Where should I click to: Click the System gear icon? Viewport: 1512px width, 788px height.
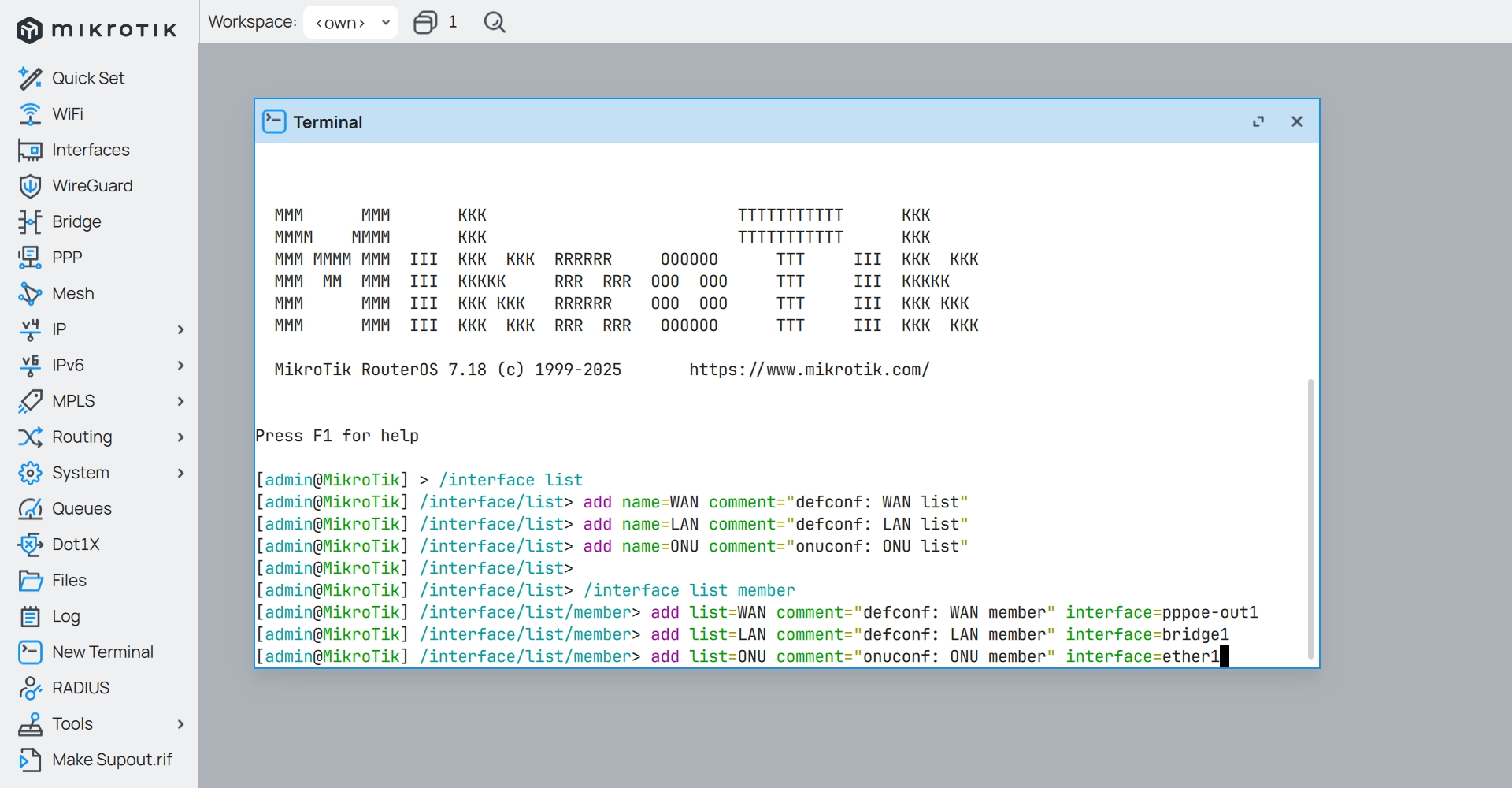[x=30, y=473]
